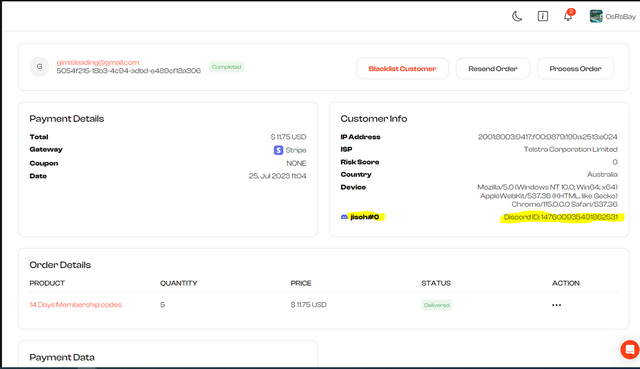640x369 pixels.
Task: Open the live chat bubble icon
Action: [x=630, y=350]
